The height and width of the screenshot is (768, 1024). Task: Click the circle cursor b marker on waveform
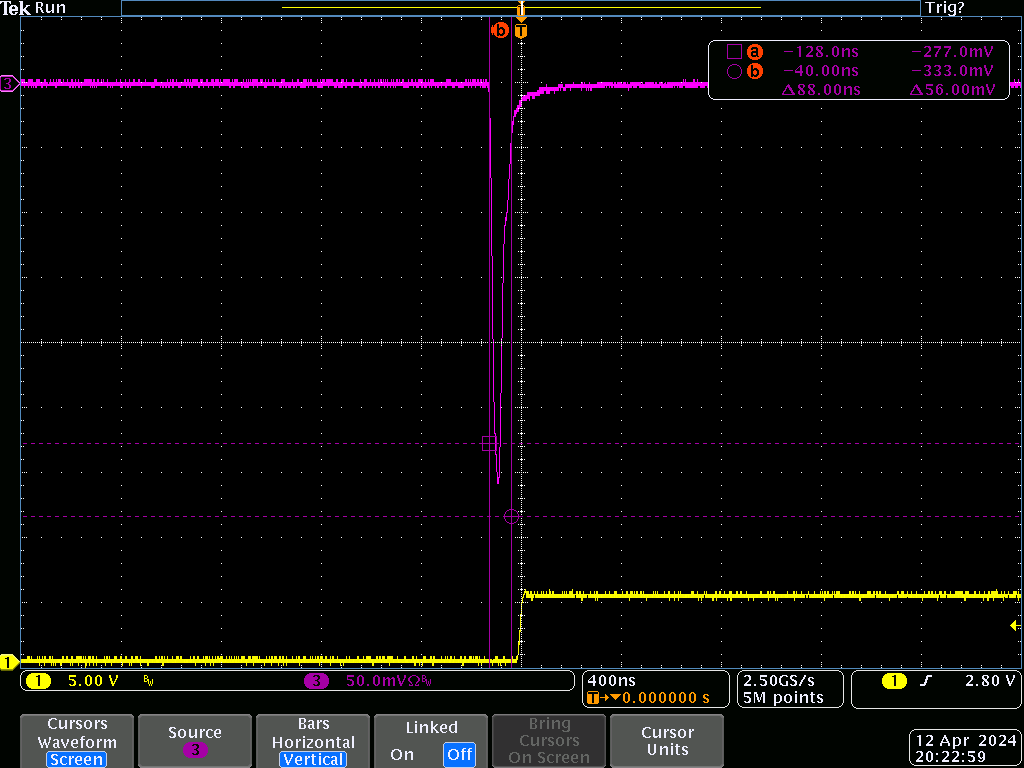tap(512, 516)
